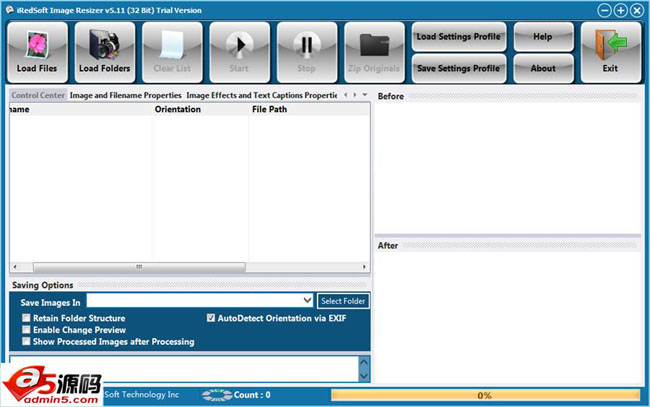This screenshot has width=650, height=407.
Task: Click the minimize window button
Action: 604,10
